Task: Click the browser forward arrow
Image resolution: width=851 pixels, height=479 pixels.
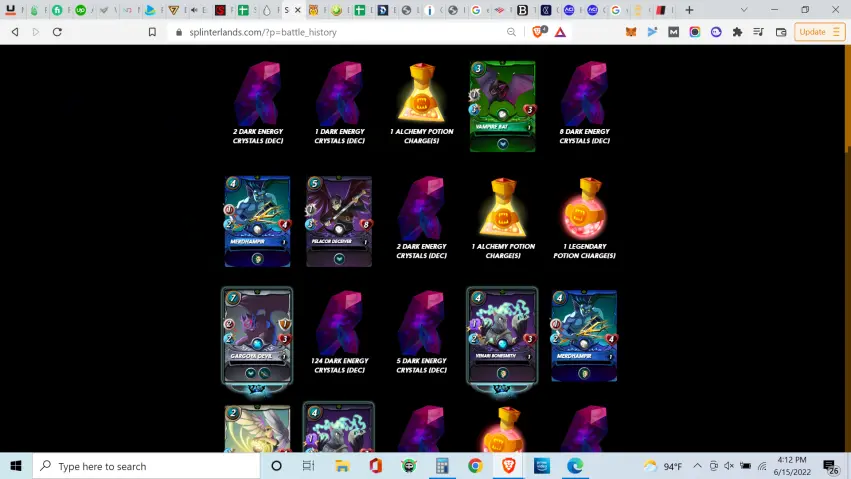Action: (36, 32)
